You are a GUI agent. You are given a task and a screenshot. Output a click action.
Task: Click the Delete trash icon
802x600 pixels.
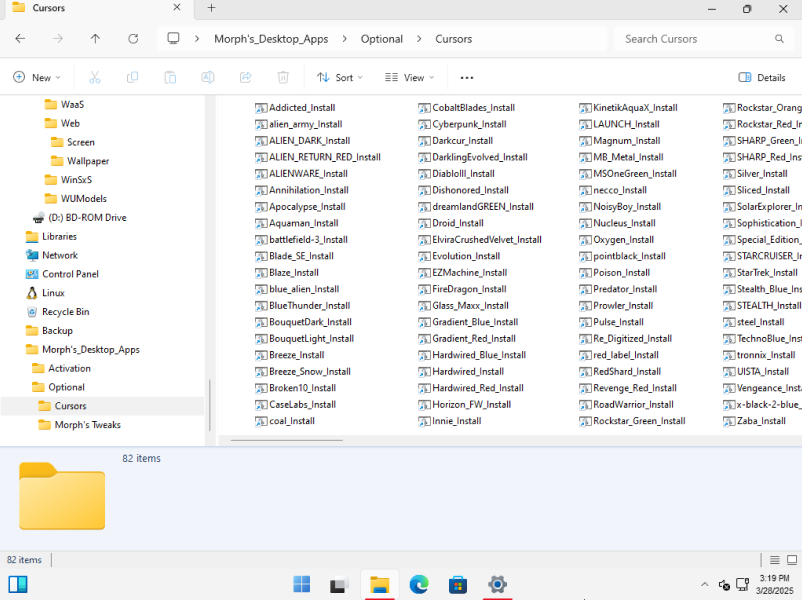[x=283, y=78]
